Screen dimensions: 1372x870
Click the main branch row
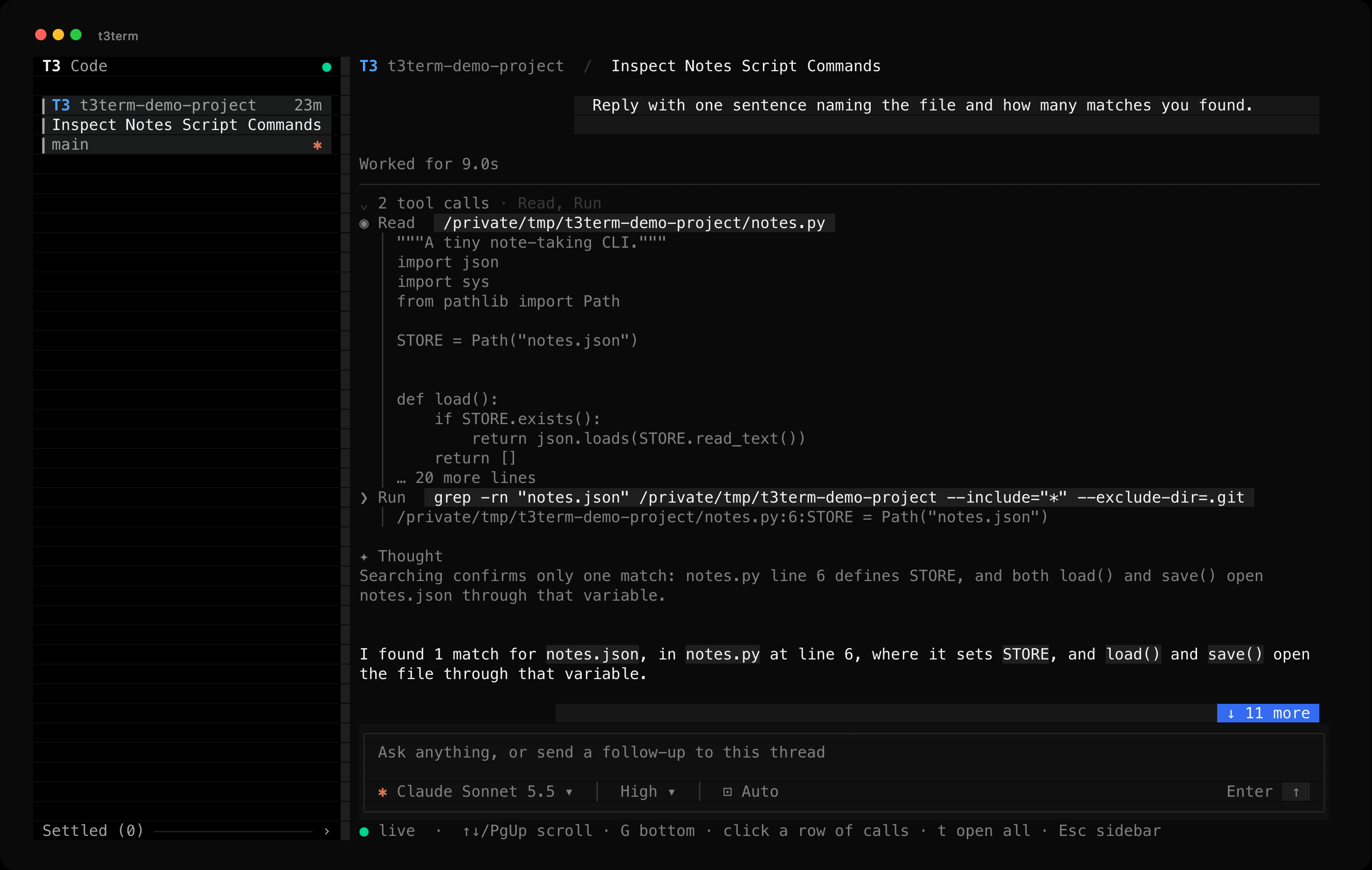click(x=187, y=144)
